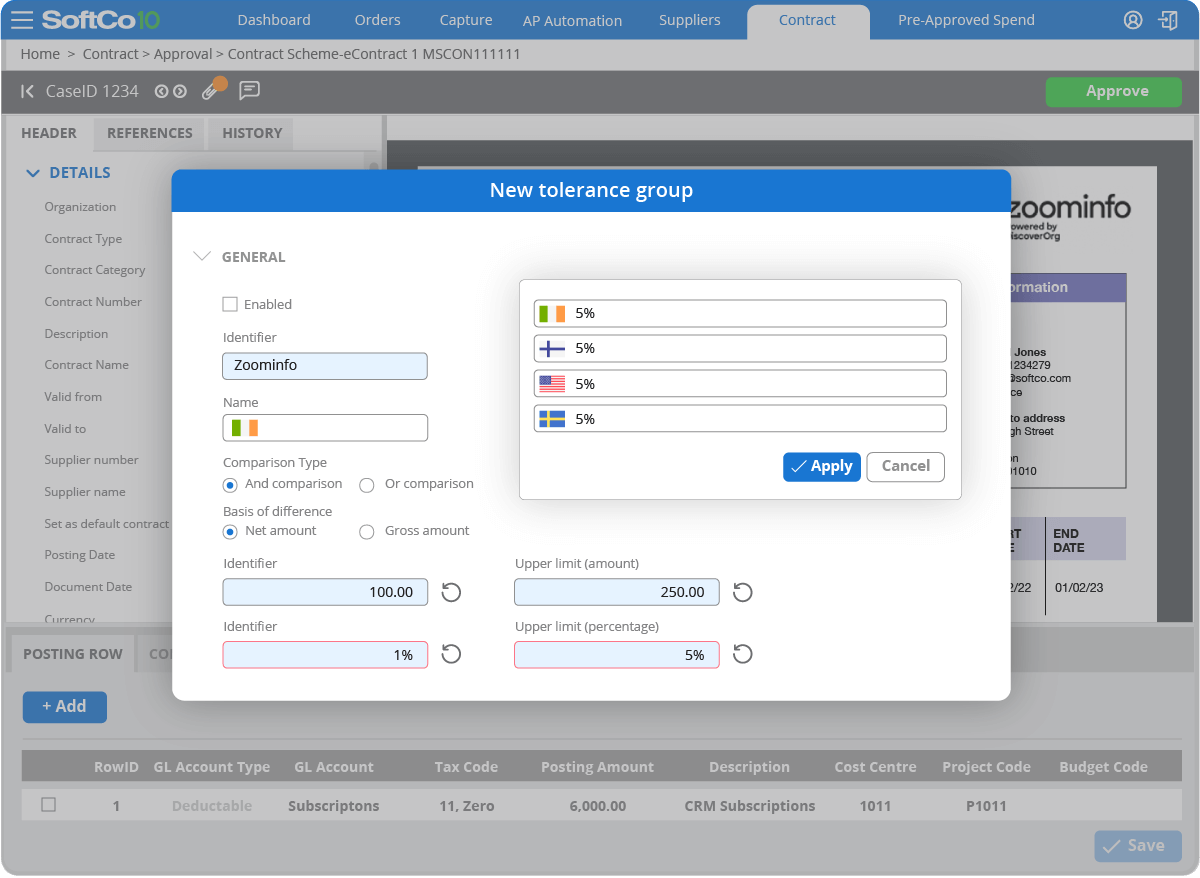Screen dimensions: 1200x878
Task: Select the Or comparison radio button
Action: point(366,484)
